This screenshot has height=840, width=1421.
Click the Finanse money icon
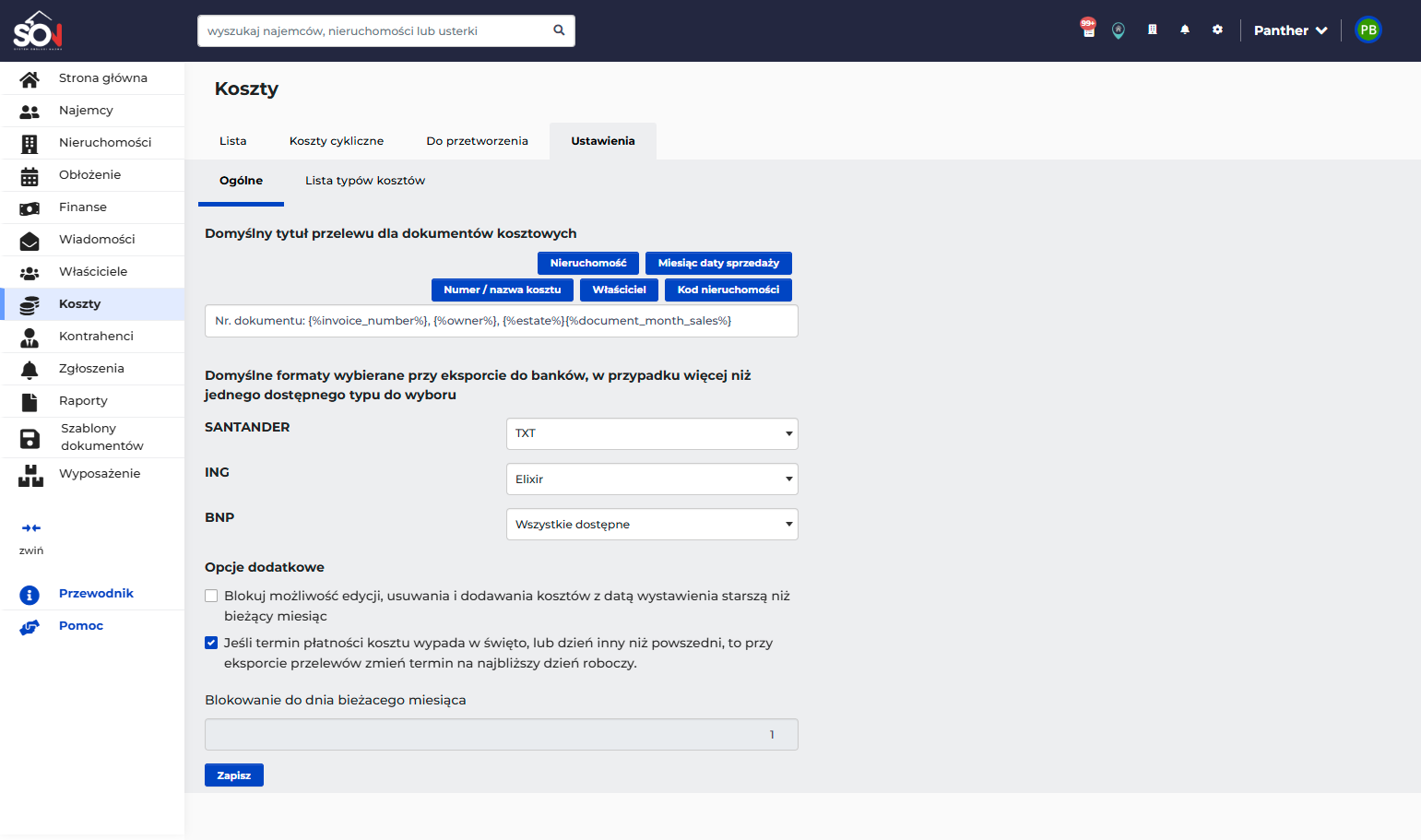click(x=30, y=208)
